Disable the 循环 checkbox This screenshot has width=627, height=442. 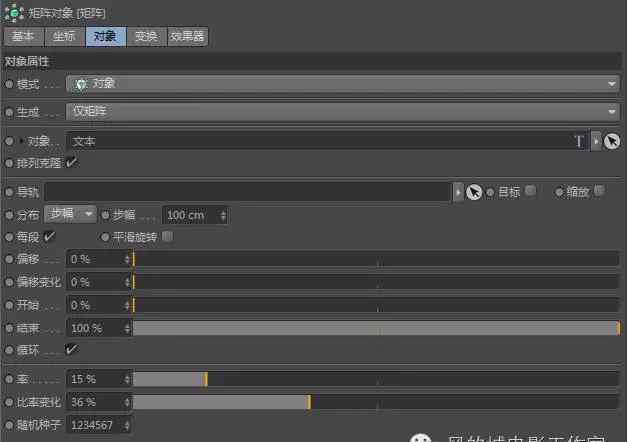click(71, 349)
